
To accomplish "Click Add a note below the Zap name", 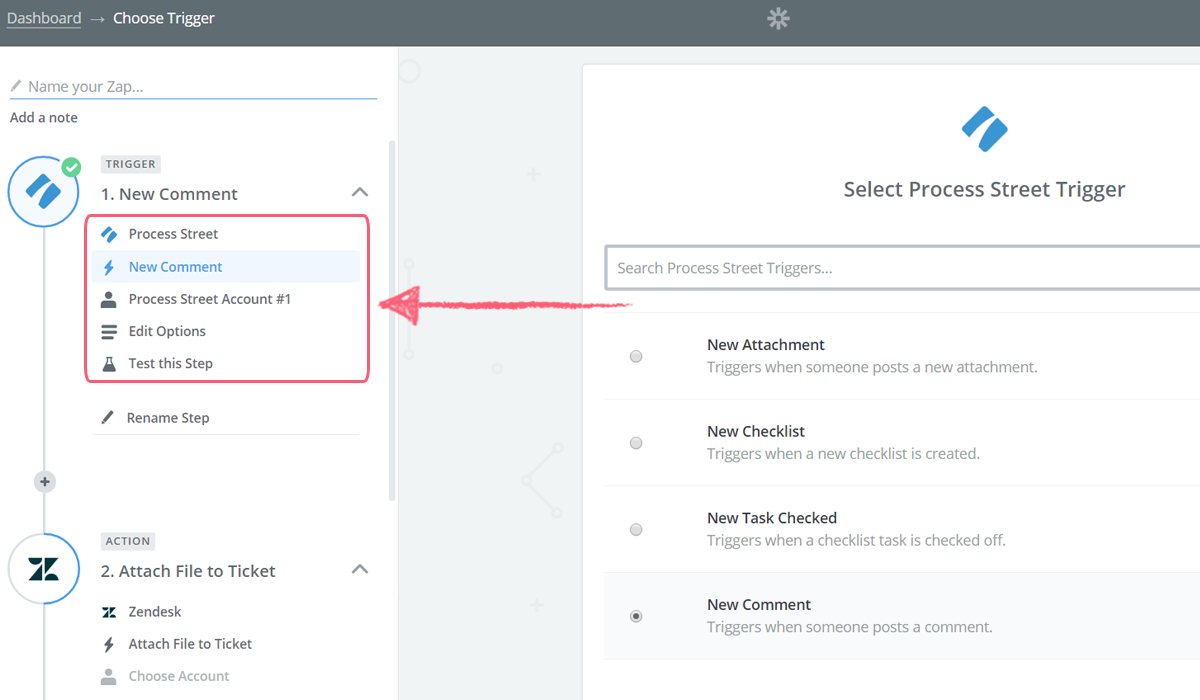I will click(x=43, y=117).
